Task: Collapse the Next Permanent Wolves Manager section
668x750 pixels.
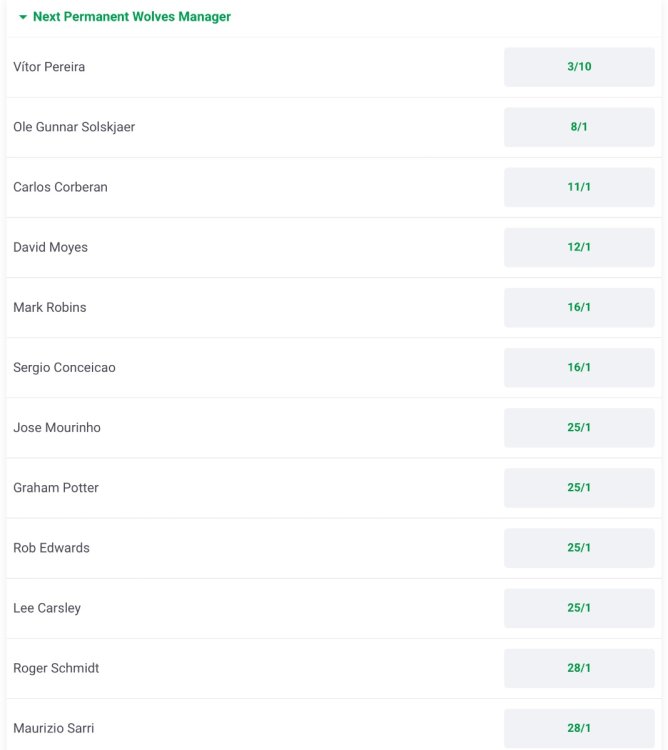Action: tap(23, 17)
